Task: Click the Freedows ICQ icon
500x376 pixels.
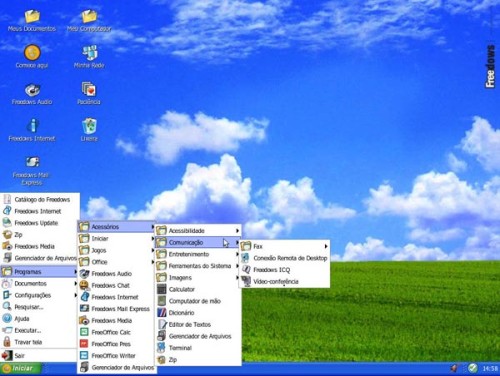Action: point(246,269)
